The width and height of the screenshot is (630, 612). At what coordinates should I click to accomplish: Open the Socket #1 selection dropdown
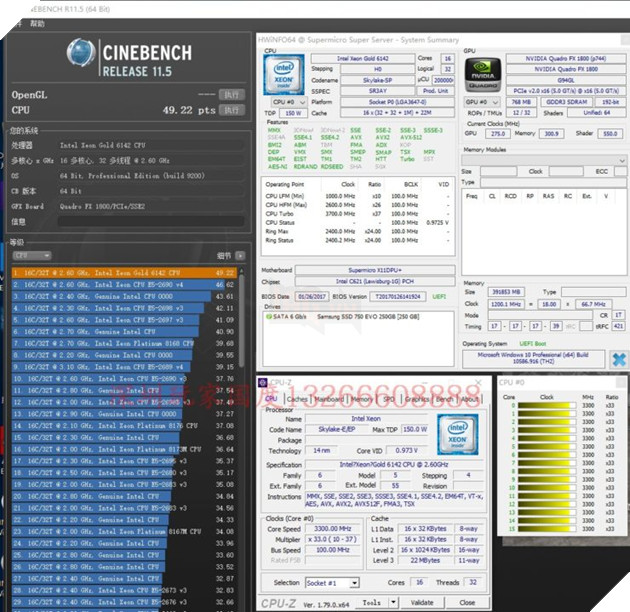[x=332, y=583]
